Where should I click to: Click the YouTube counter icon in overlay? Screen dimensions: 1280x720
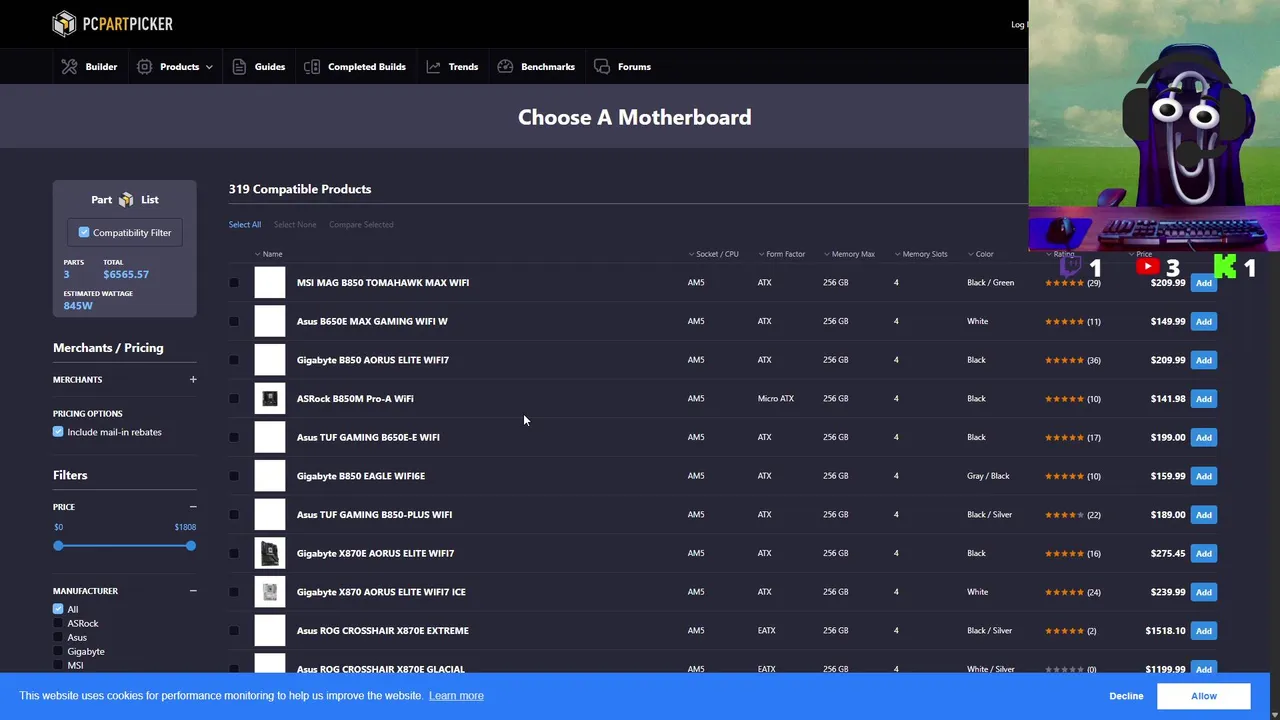click(x=1147, y=266)
